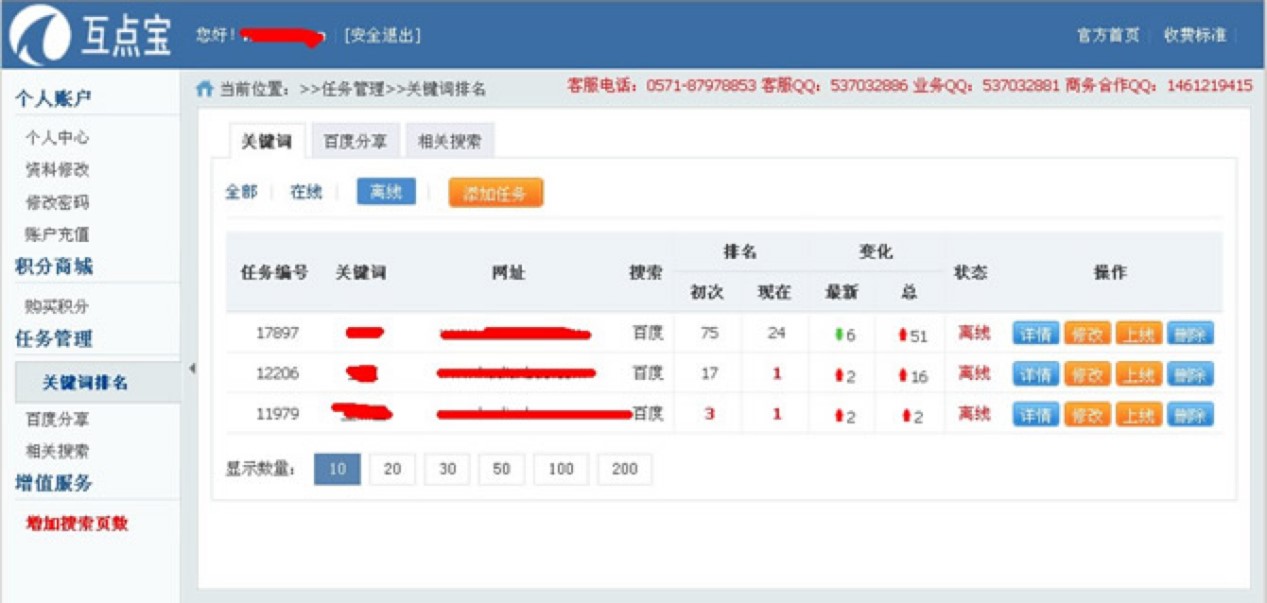
Task: Click the 互点宝 logo
Action: (x=90, y=33)
